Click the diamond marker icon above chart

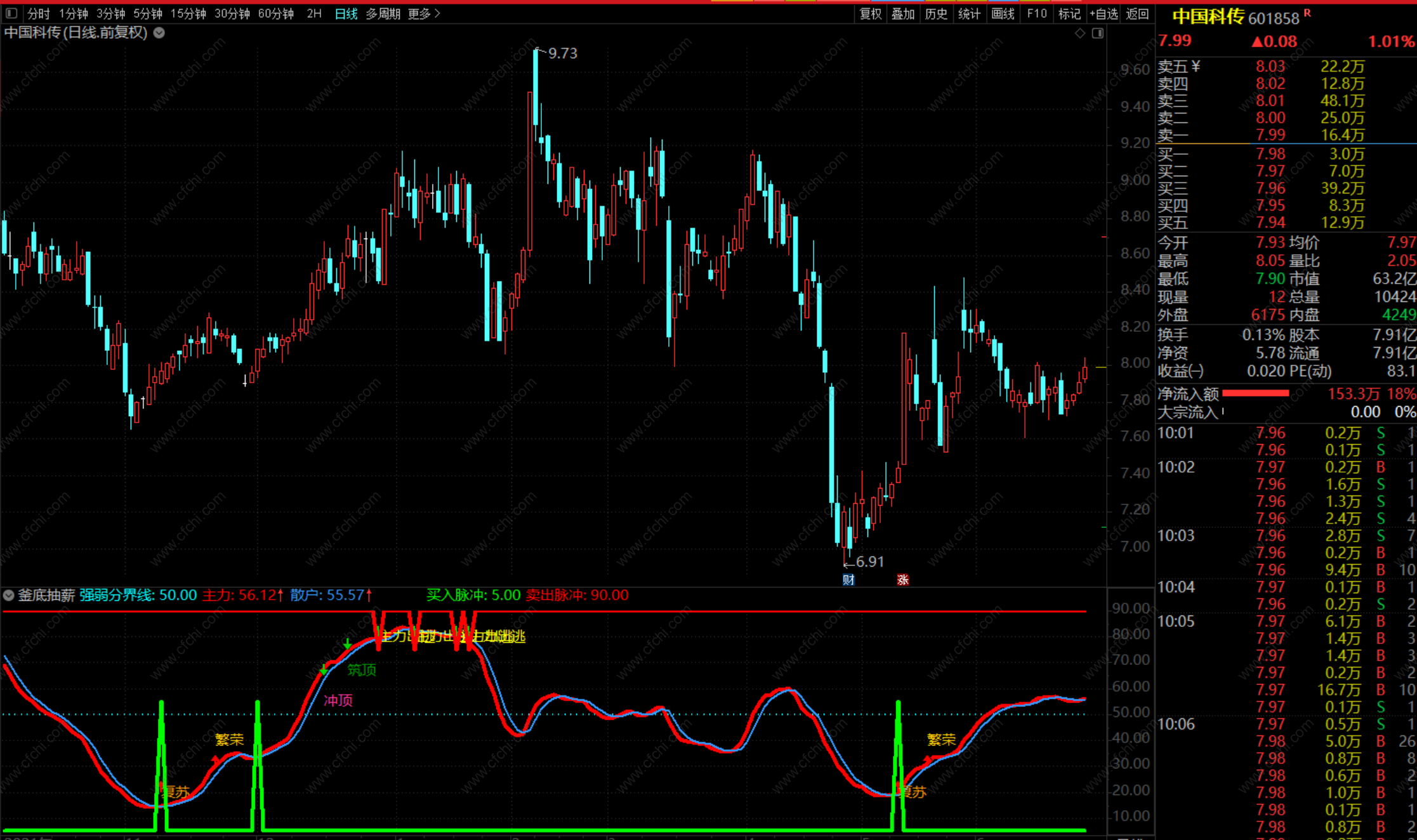click(1080, 33)
